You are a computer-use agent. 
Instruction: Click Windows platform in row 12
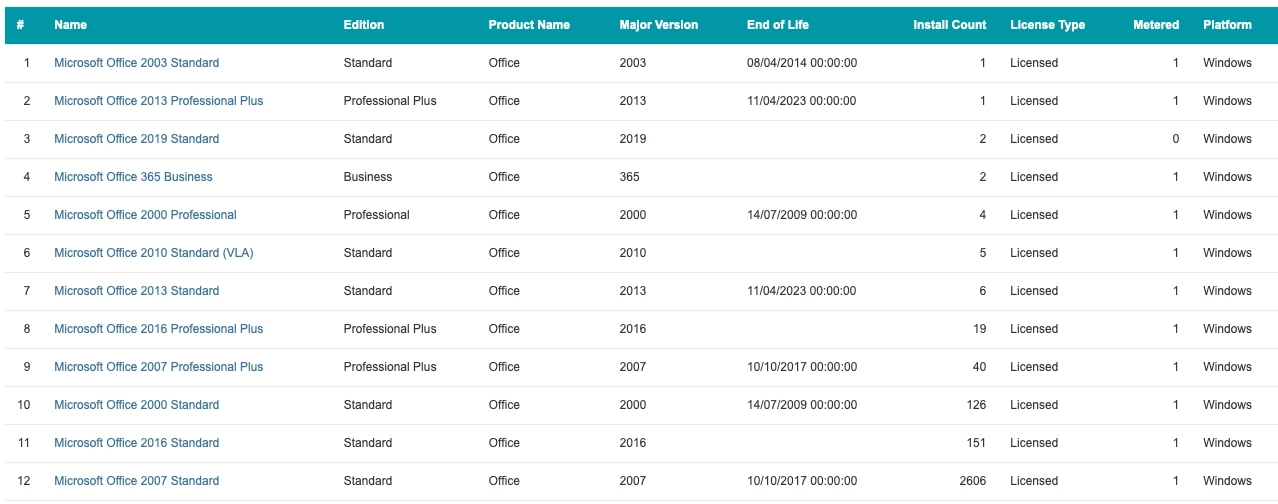(1227, 481)
